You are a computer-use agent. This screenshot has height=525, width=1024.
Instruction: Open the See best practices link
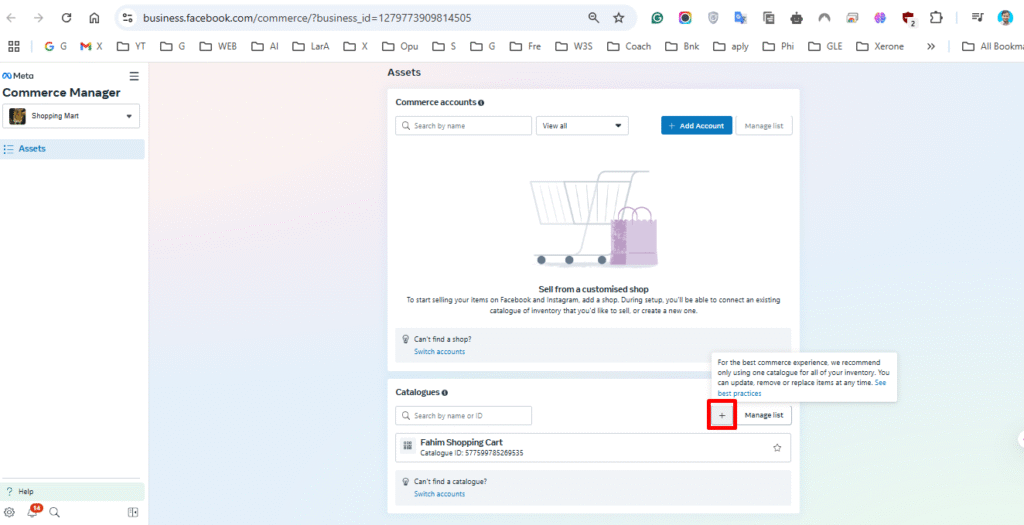click(x=739, y=394)
